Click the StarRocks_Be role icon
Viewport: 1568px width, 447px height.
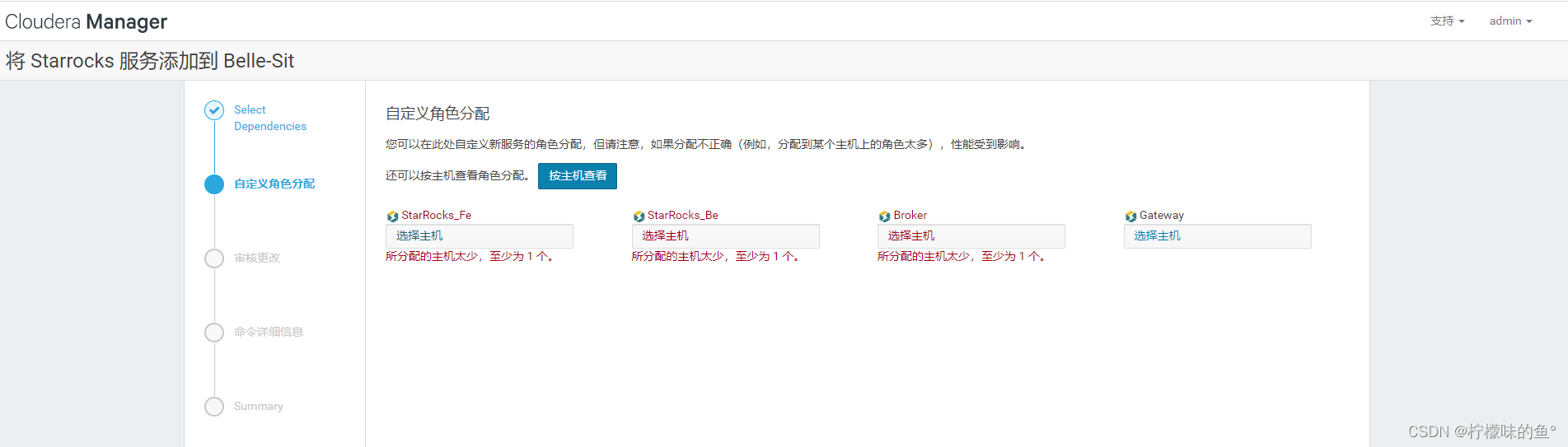[x=639, y=217]
